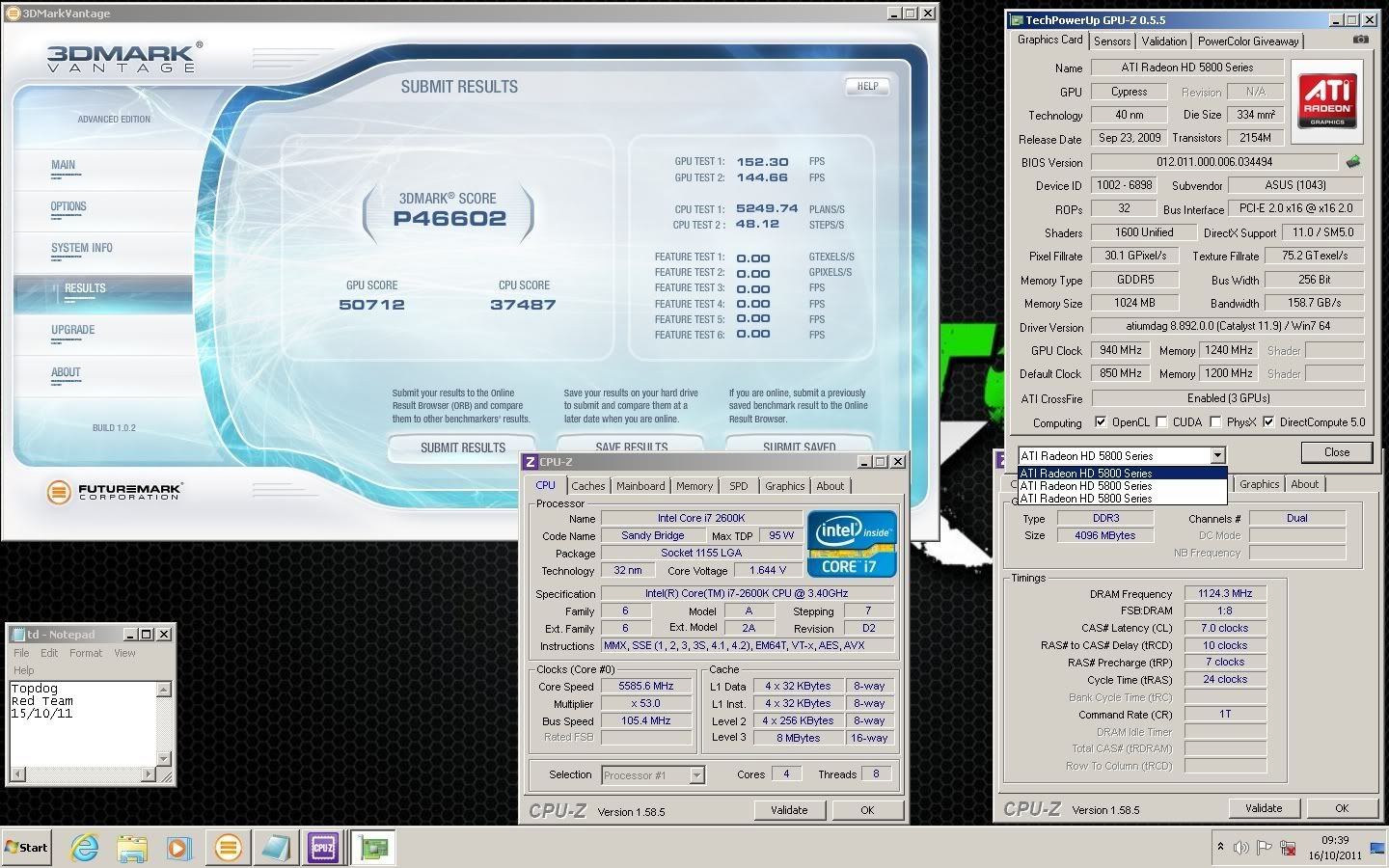Click the GPU-Z screenshot camera icon
Screen dimensions: 1389x868
pos(1360,40)
